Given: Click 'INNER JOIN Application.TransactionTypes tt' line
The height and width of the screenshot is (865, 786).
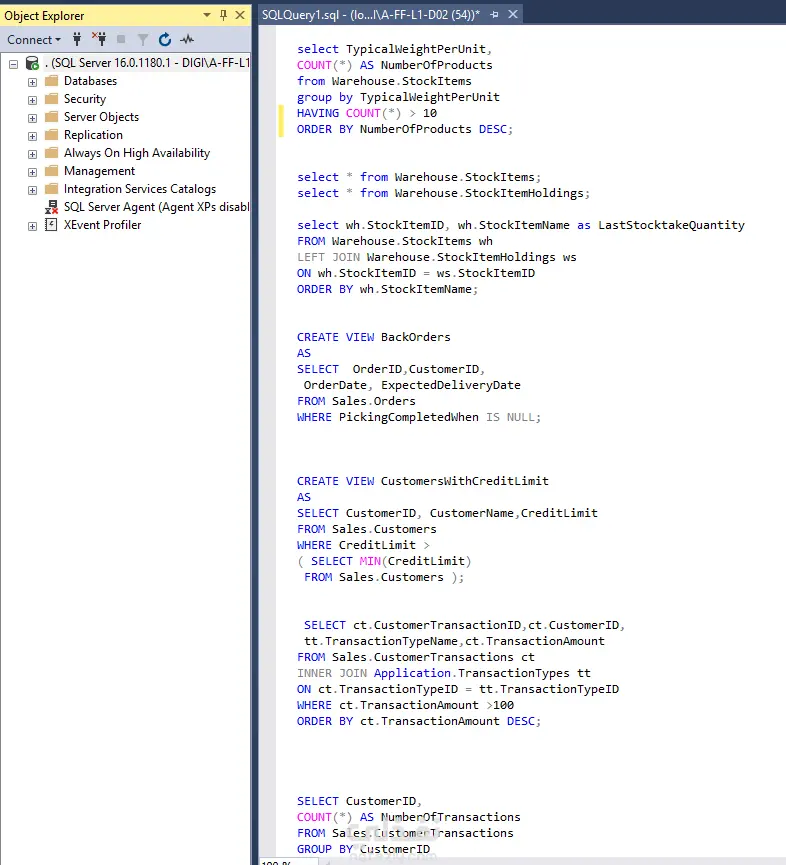Looking at the screenshot, I should coord(443,673).
